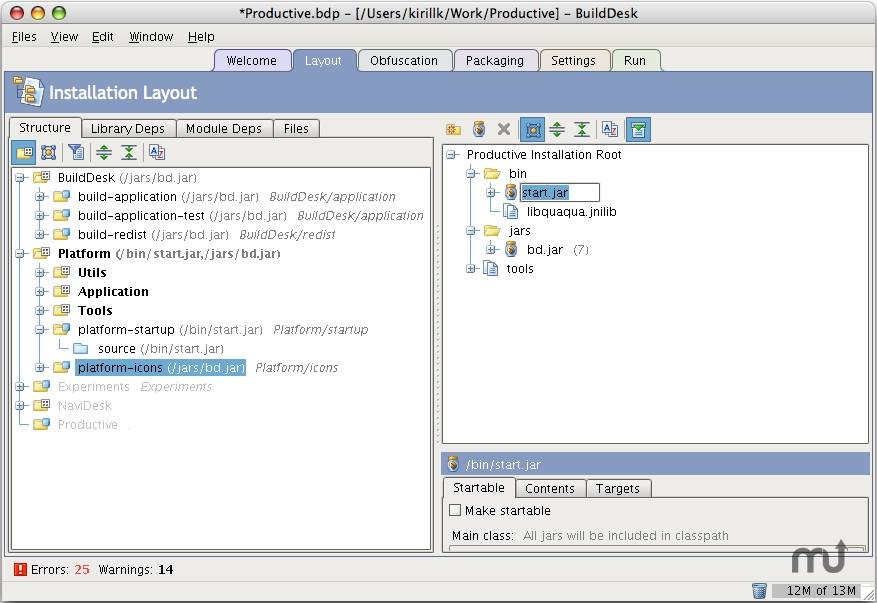
Task: Go to the Run tab
Action: pyautogui.click(x=635, y=60)
